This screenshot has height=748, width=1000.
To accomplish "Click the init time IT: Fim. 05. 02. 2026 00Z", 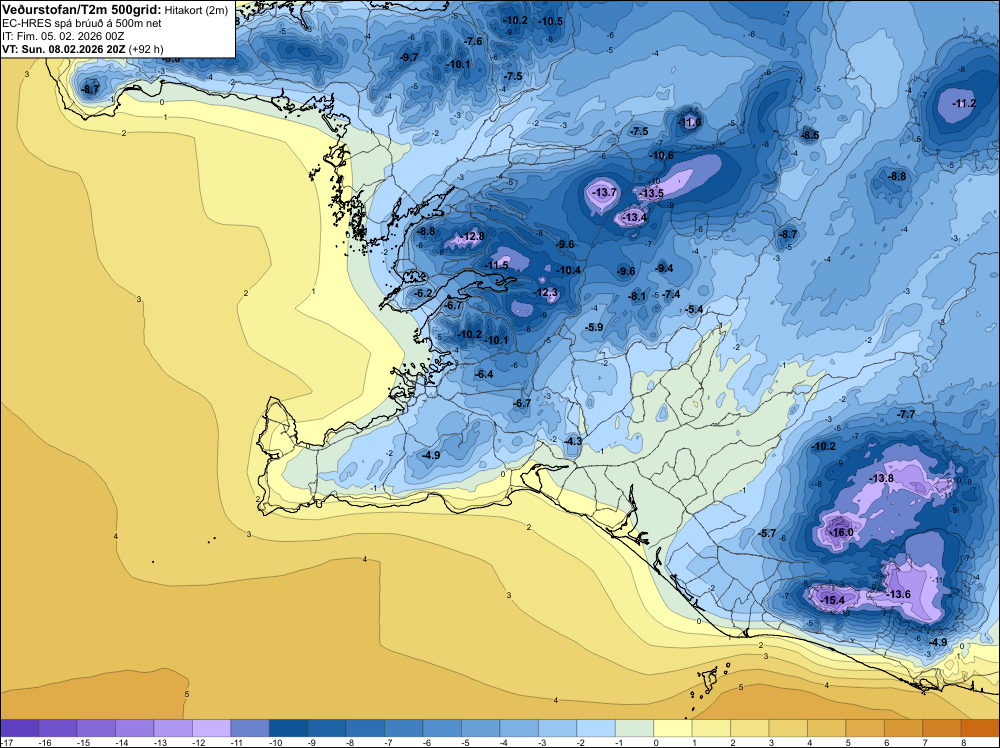I will 62,36.
